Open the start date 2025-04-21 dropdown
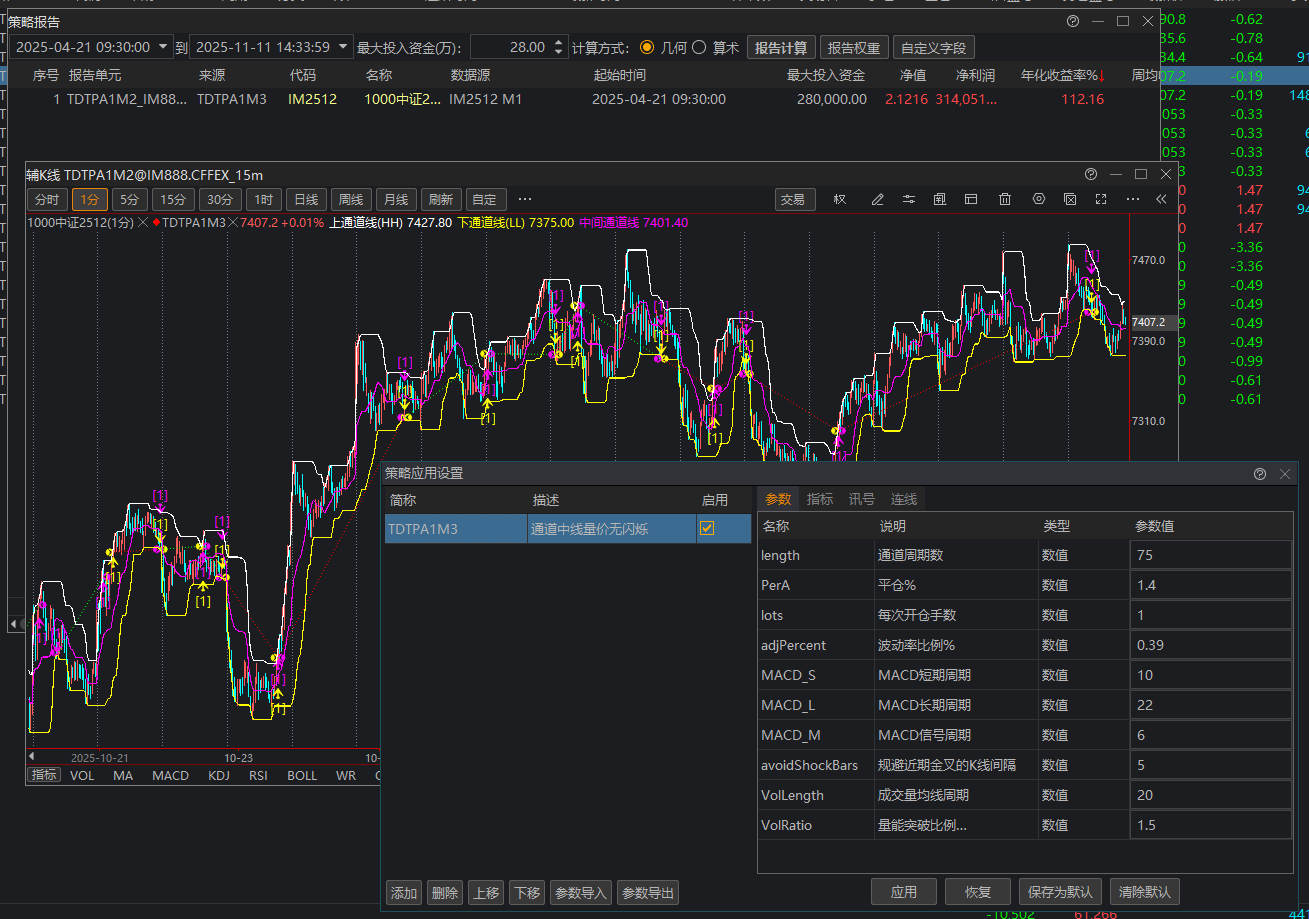 point(164,47)
